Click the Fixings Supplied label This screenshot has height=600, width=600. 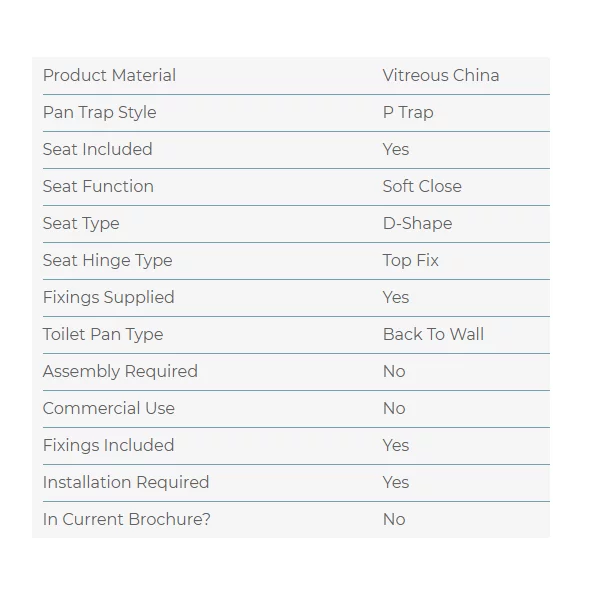pyautogui.click(x=108, y=298)
